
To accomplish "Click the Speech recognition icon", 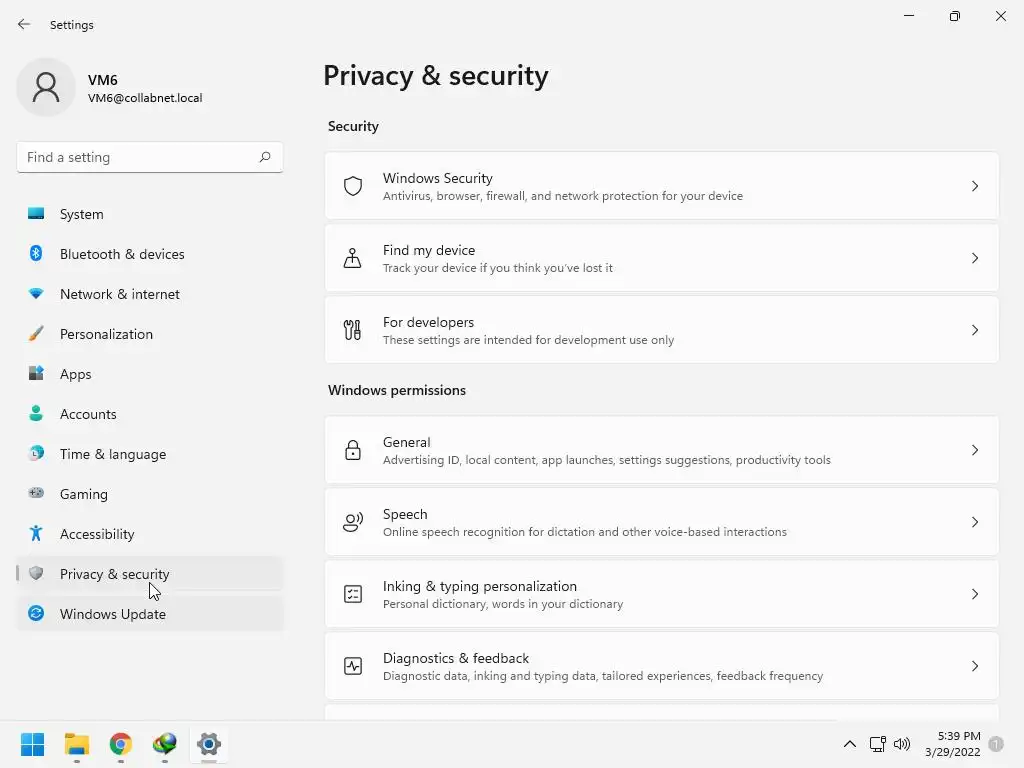I will 353,522.
